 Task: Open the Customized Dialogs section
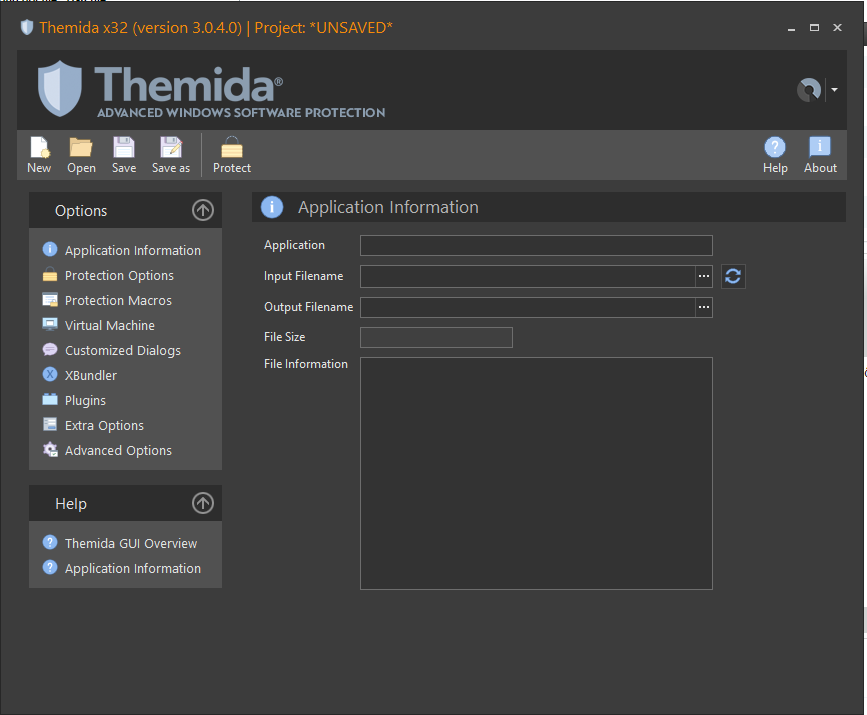123,351
